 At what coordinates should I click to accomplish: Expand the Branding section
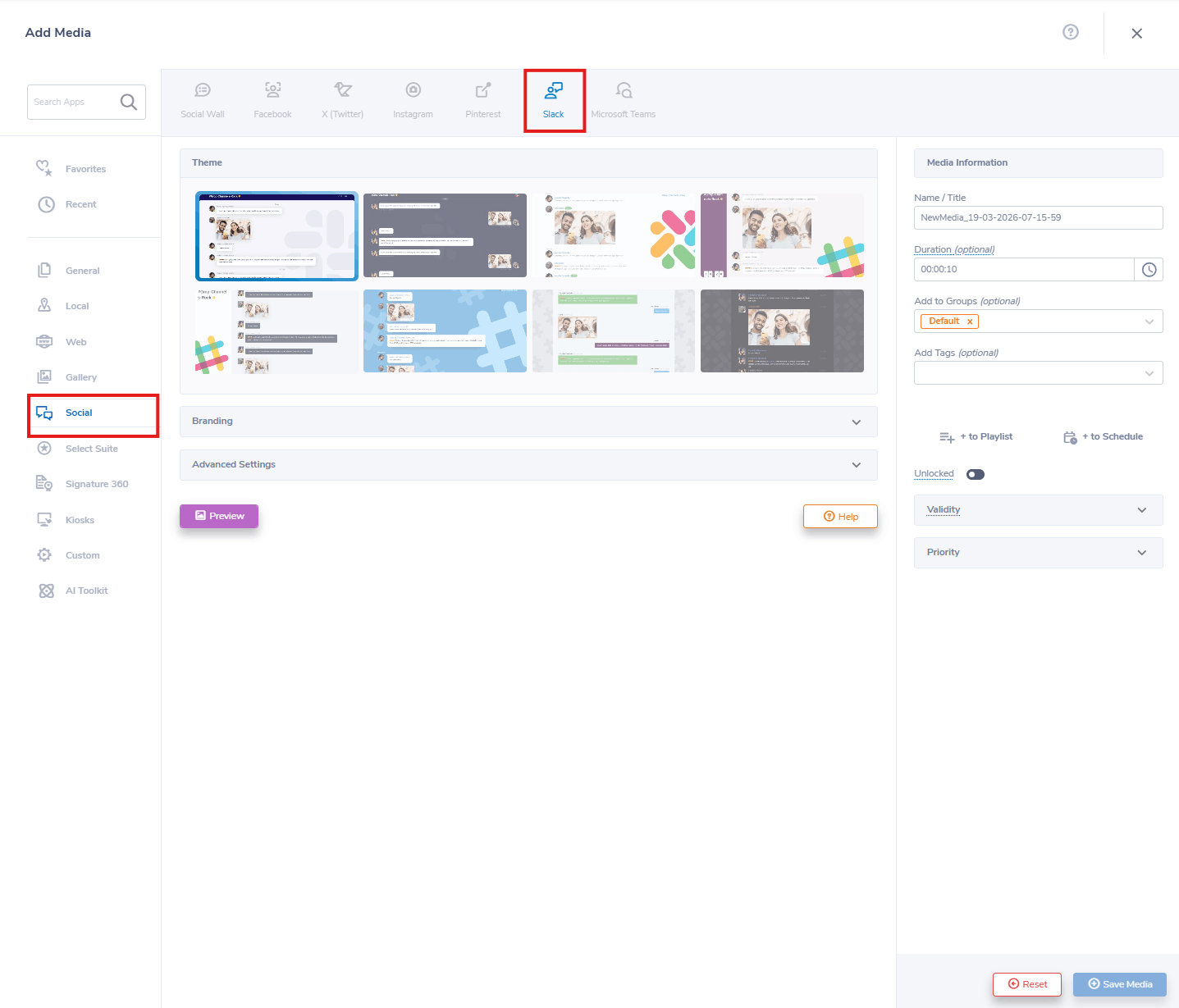point(528,422)
